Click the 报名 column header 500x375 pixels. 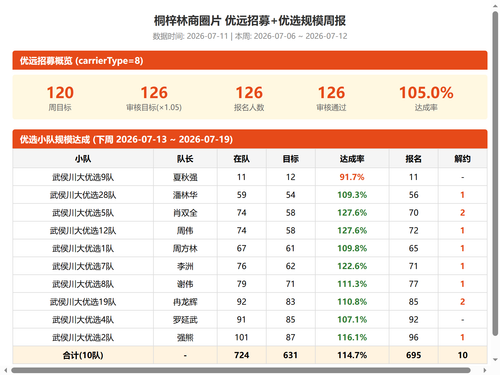click(x=413, y=159)
